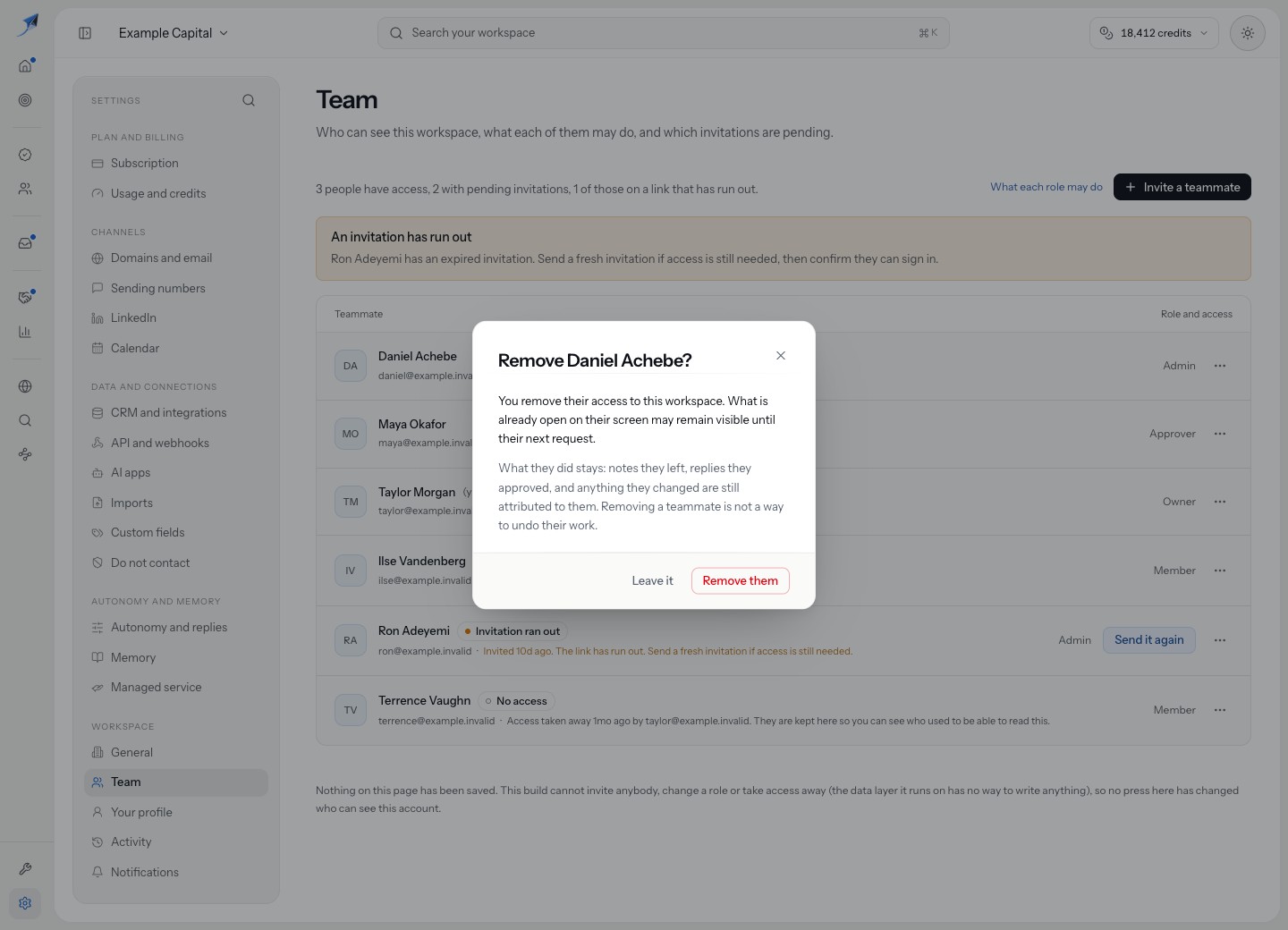Open the network nodes icon in left rail
Image resolution: width=1288 pixels, height=930 pixels.
tap(25, 454)
